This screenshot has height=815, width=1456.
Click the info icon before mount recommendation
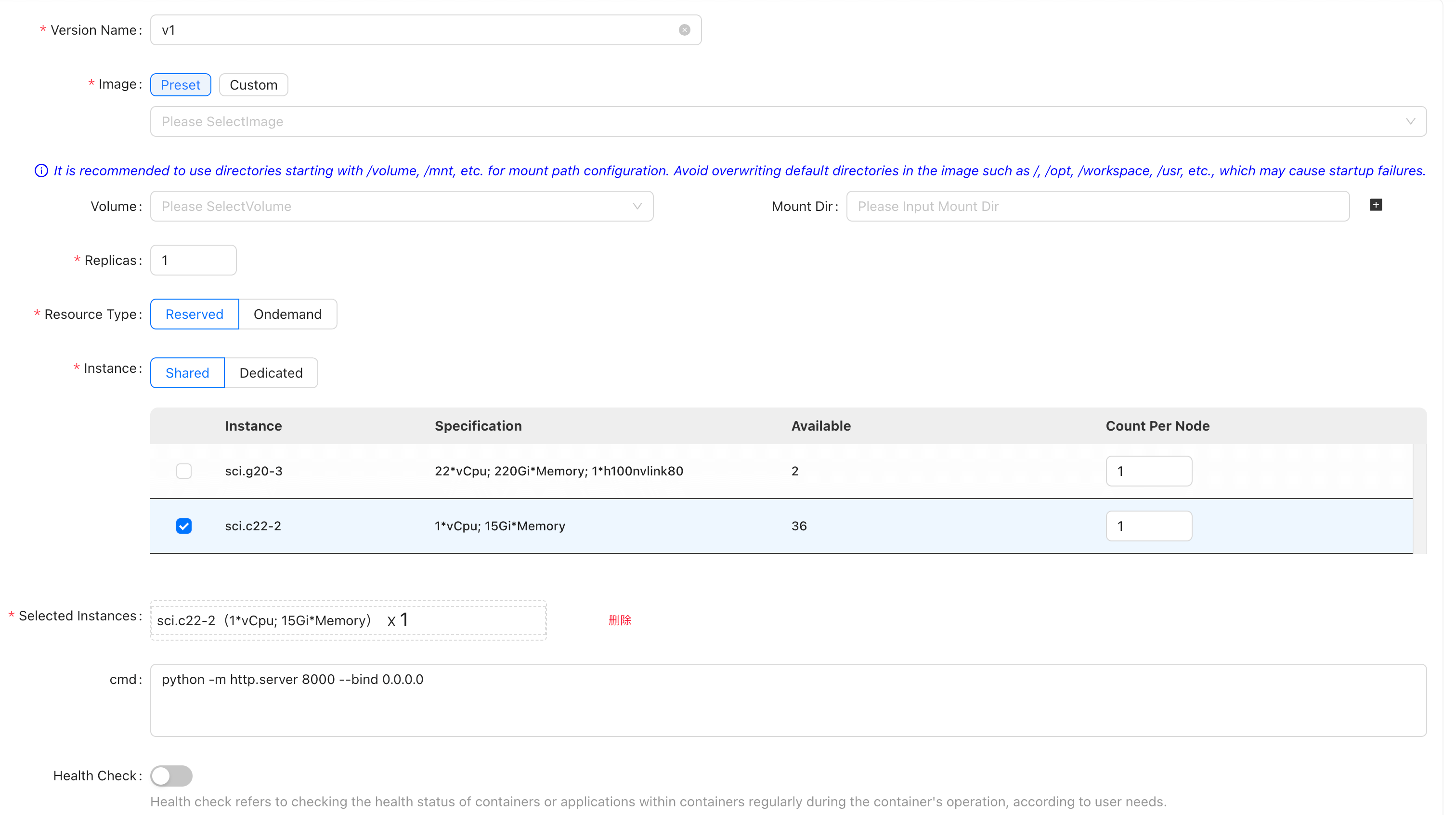(41, 171)
